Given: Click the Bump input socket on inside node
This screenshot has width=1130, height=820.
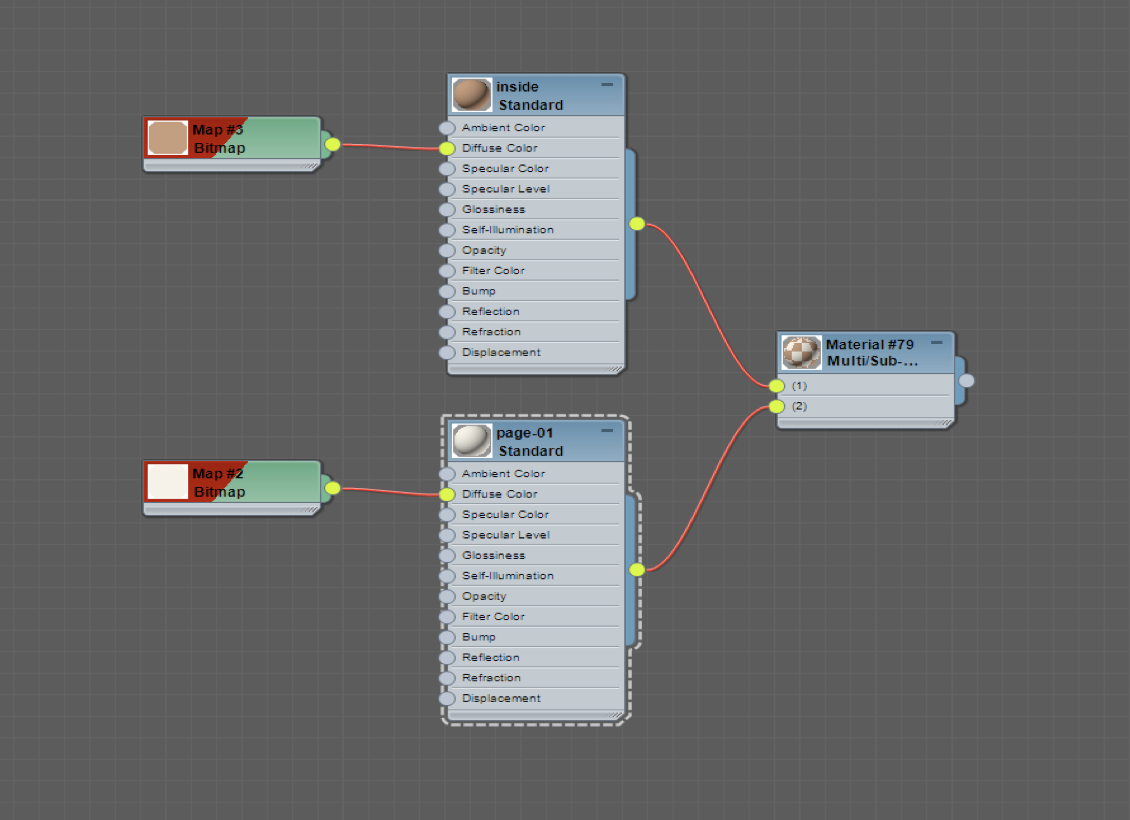Looking at the screenshot, I should click(447, 291).
